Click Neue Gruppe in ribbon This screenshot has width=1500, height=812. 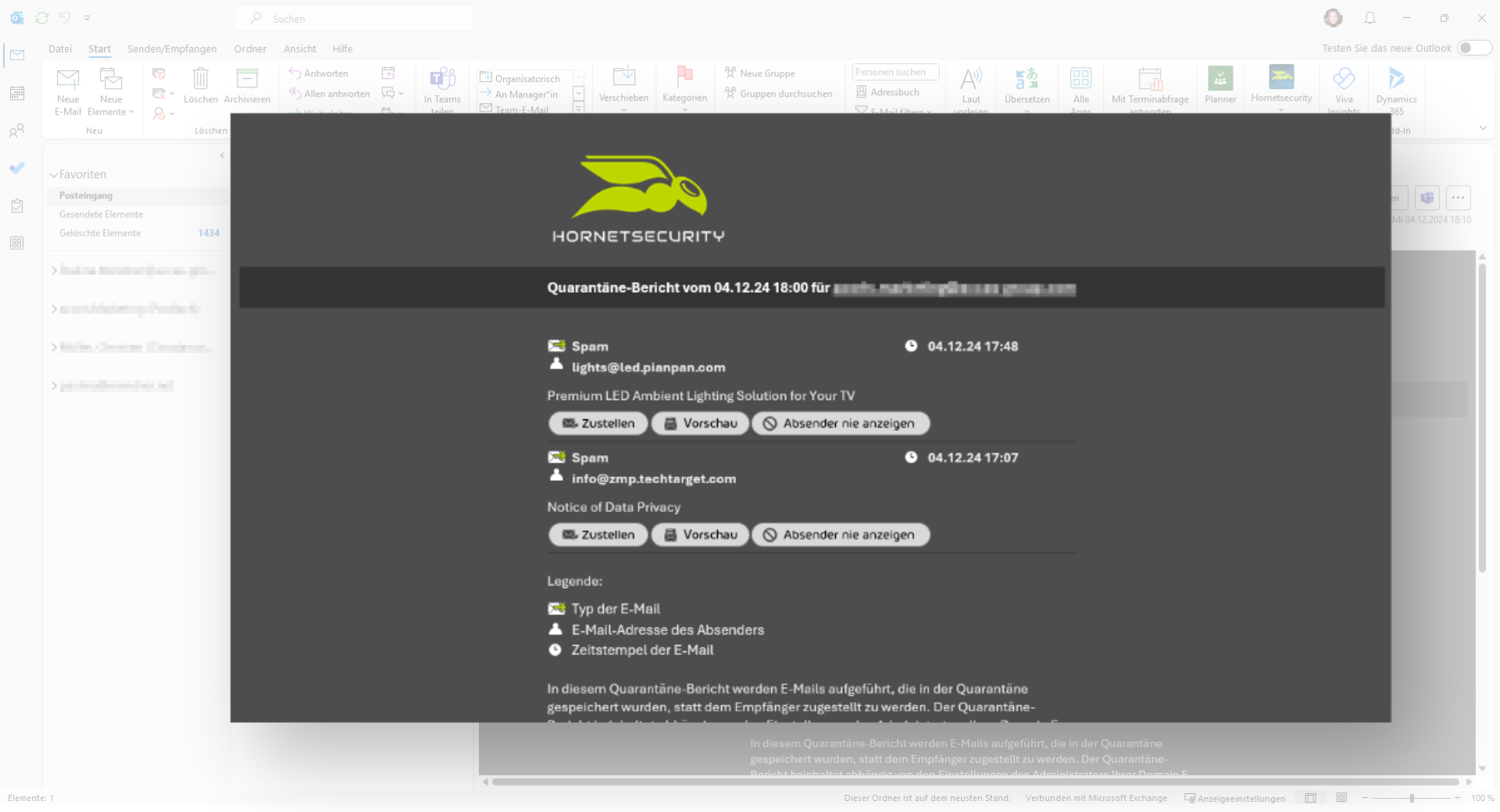[759, 73]
